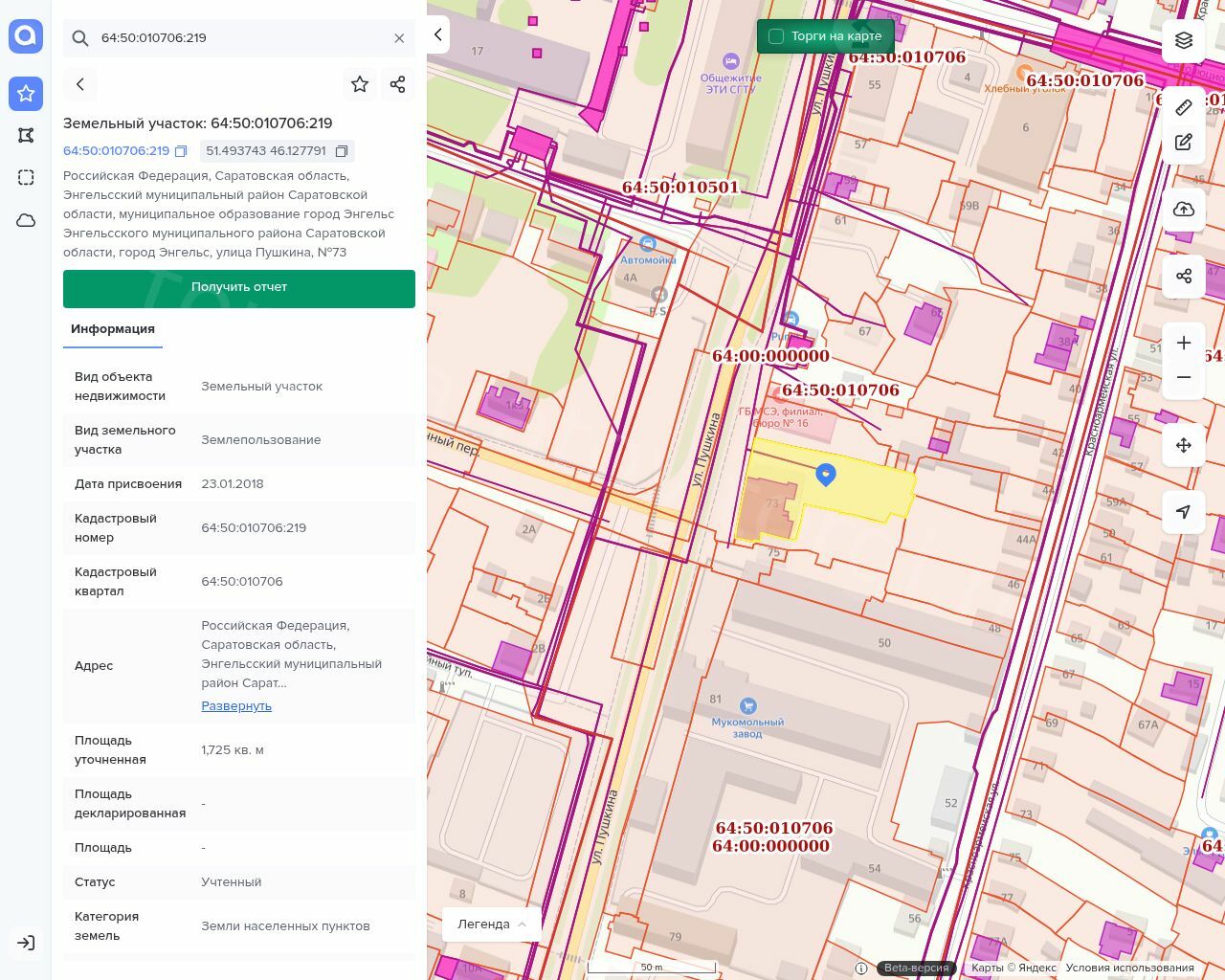Add parcel to favorites with star icon
1225x980 pixels.
coord(360,84)
